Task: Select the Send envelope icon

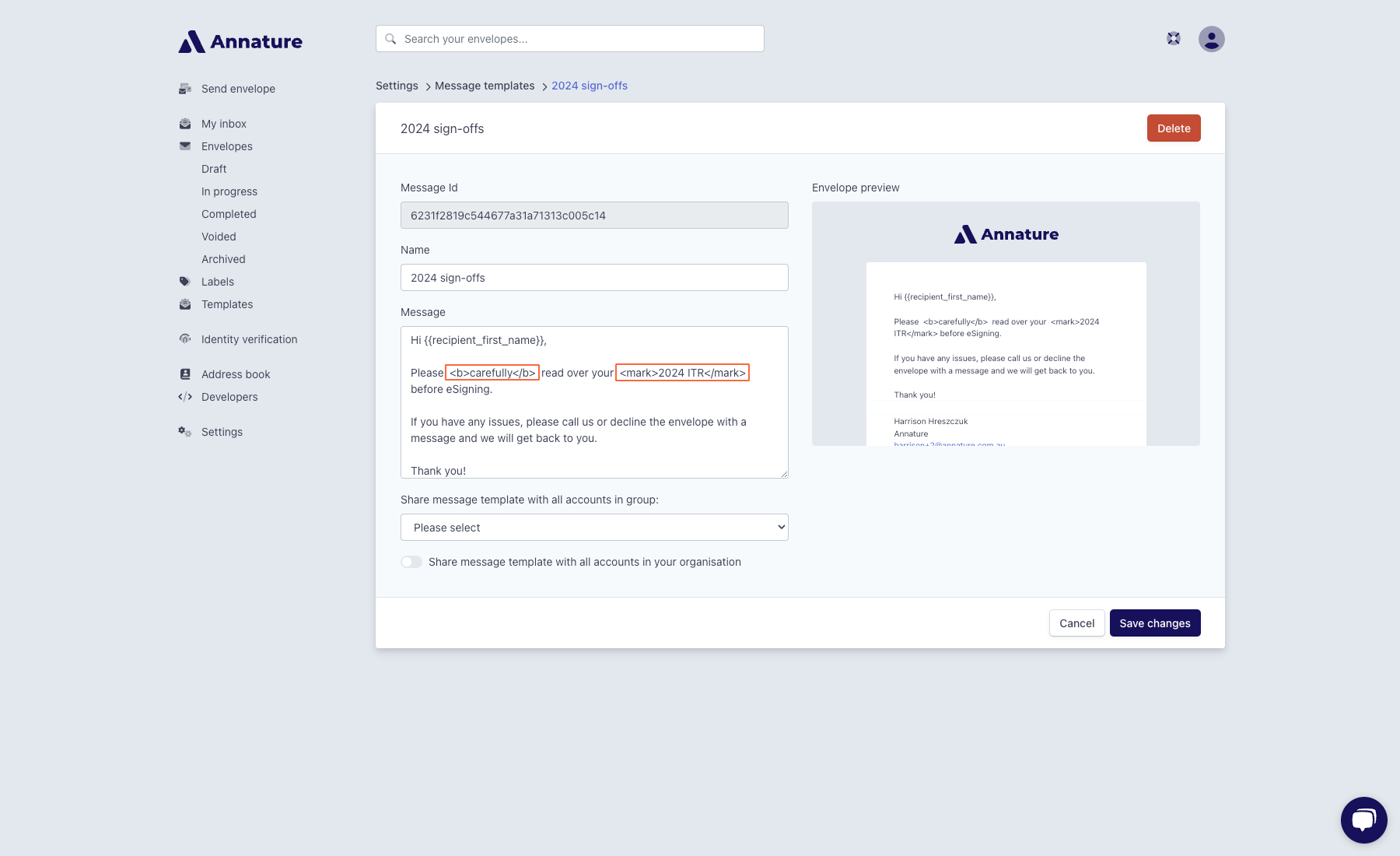Action: click(x=185, y=89)
